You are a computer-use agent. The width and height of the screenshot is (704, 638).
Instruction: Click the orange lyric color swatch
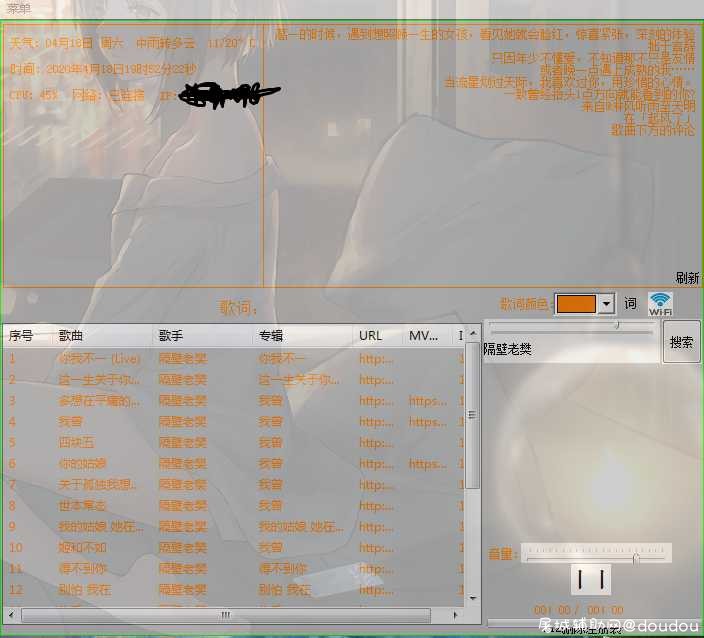coord(576,304)
